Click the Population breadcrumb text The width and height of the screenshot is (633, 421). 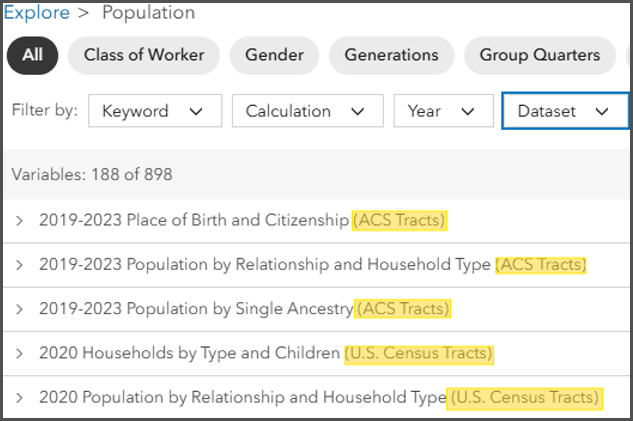click(149, 13)
